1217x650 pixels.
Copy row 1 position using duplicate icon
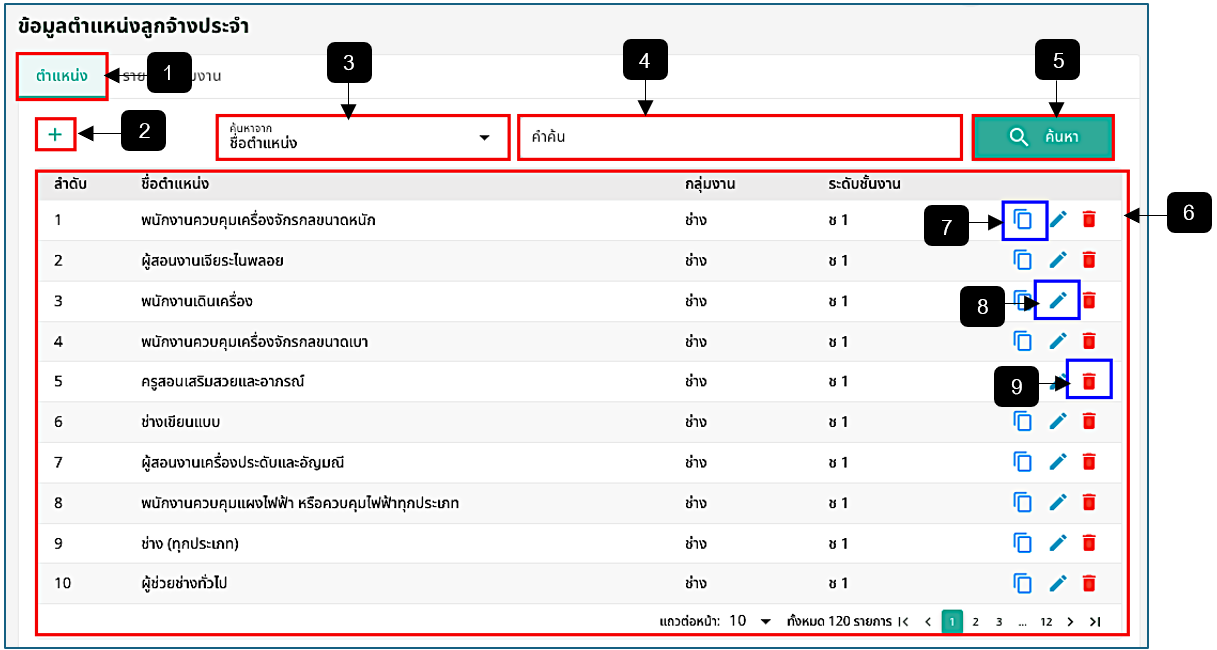click(1023, 220)
